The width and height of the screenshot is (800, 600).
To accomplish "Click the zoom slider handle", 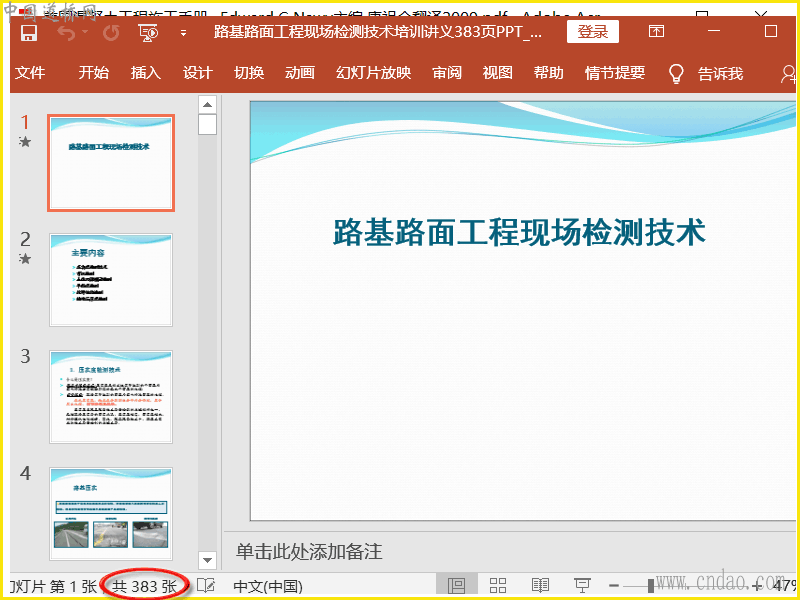I will click(651, 586).
